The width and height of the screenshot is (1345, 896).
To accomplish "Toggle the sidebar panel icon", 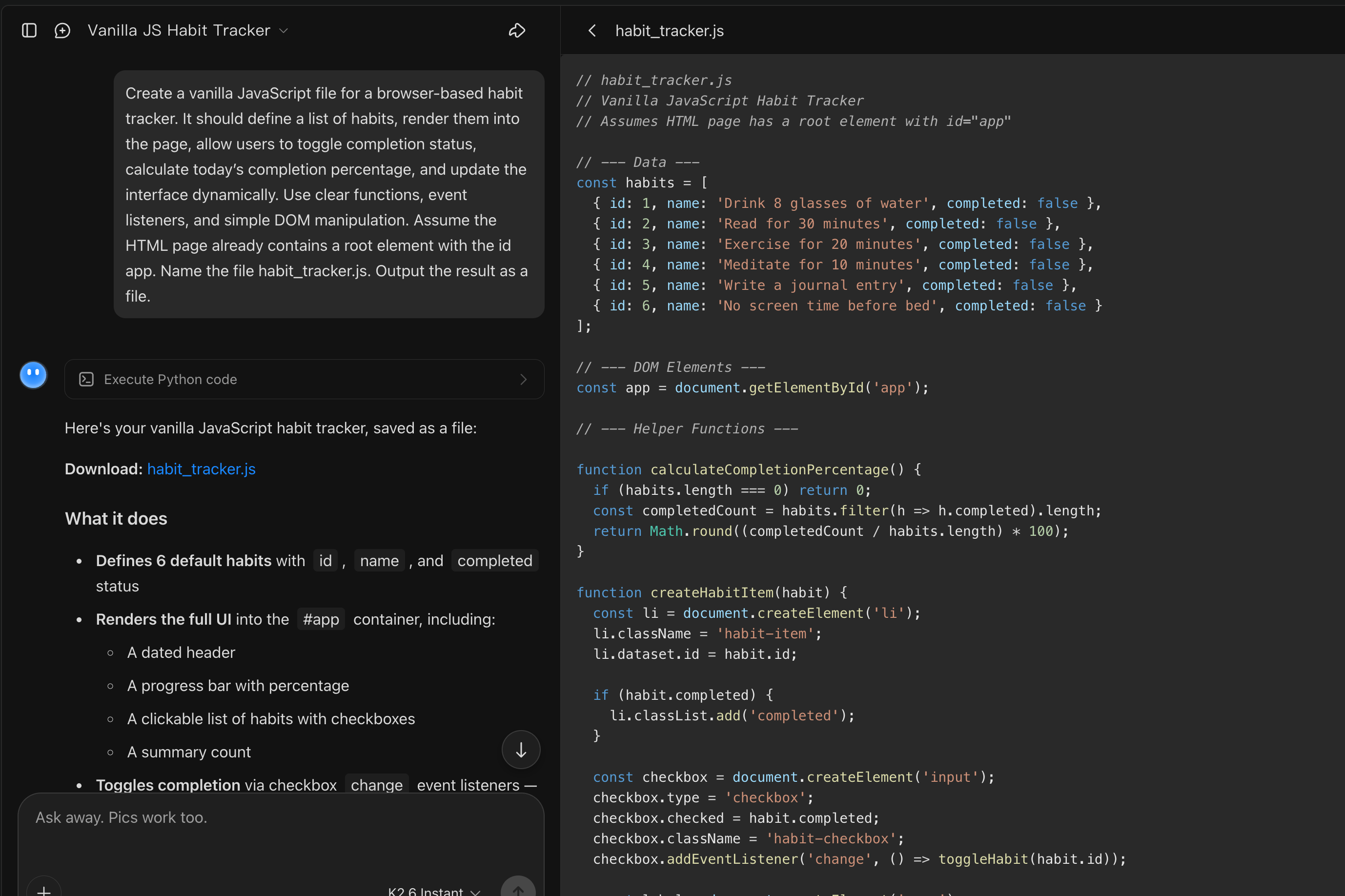I will [29, 30].
